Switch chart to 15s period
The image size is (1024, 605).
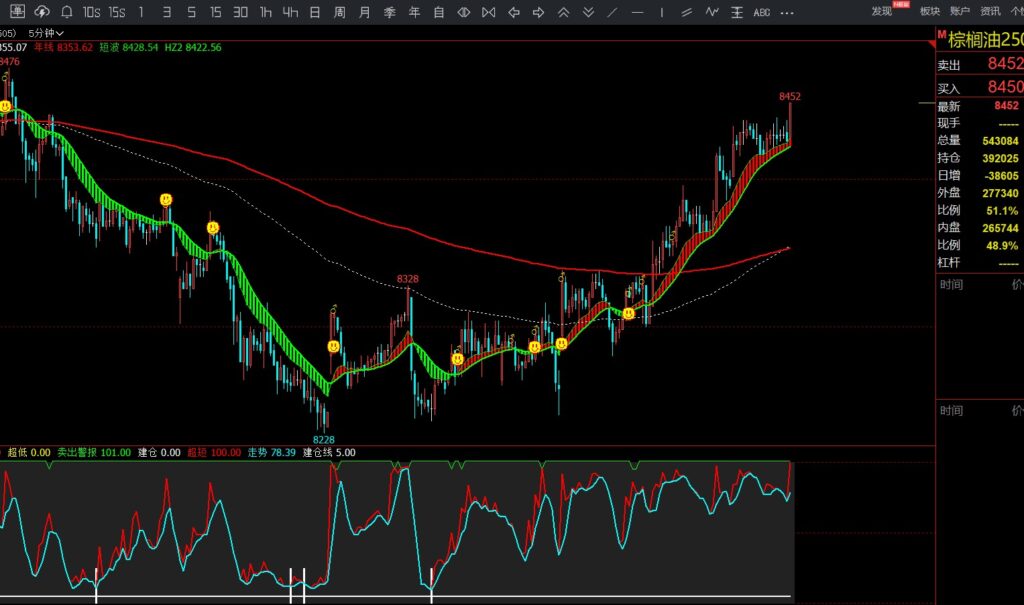117,12
